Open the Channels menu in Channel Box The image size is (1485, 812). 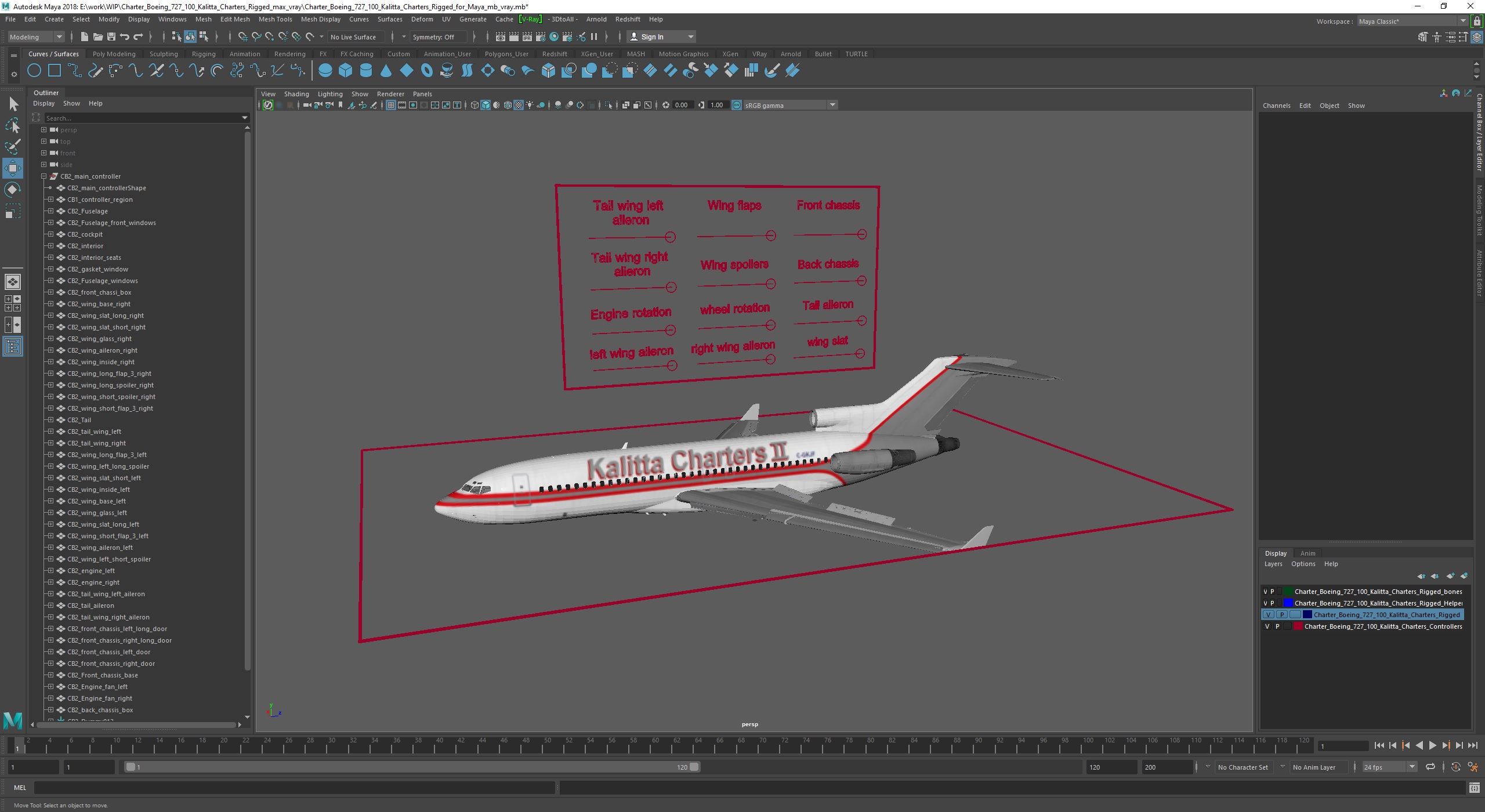coord(1276,106)
